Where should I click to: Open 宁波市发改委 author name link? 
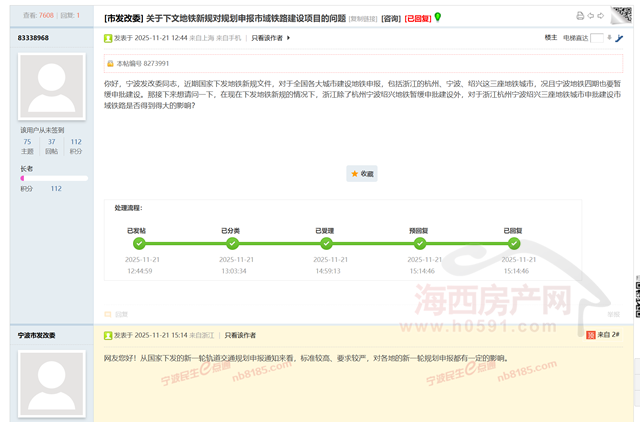40,335
